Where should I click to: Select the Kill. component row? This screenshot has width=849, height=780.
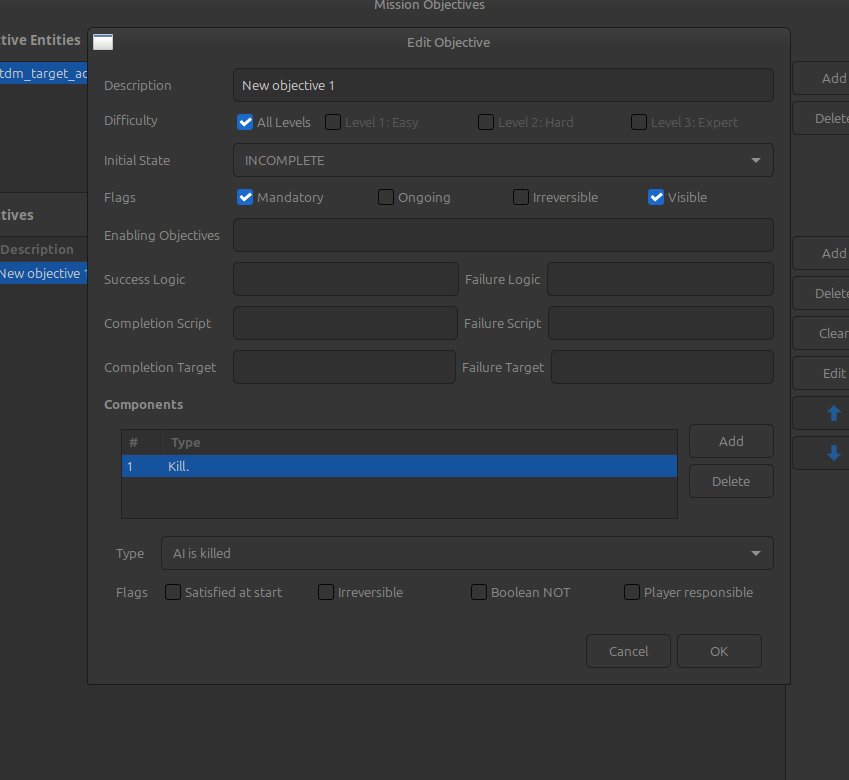(x=399, y=466)
